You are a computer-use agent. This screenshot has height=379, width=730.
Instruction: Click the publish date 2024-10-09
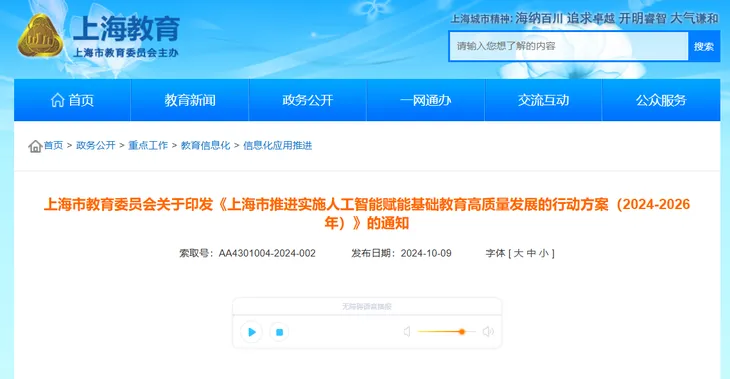click(426, 253)
